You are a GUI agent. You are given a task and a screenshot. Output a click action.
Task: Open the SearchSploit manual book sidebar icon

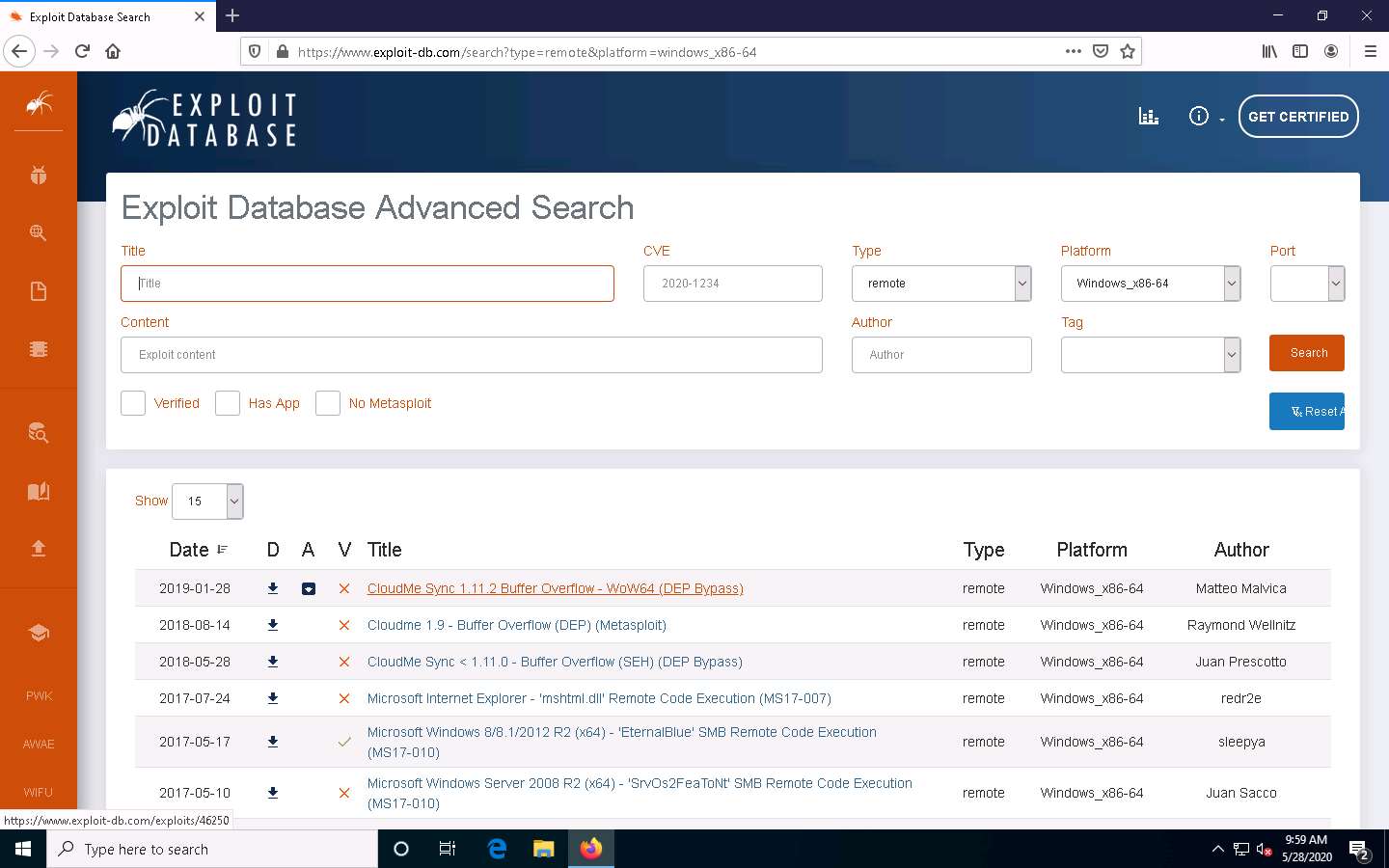[x=39, y=492]
